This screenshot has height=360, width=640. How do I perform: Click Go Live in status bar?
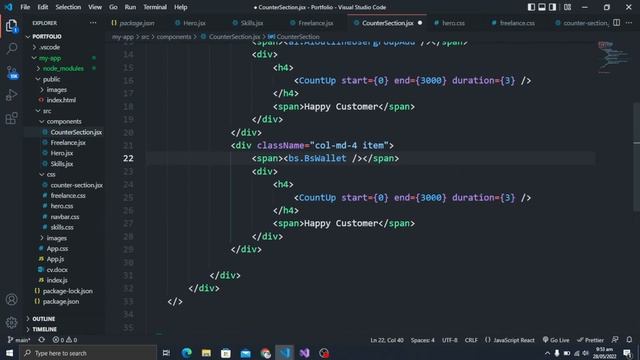coord(556,340)
